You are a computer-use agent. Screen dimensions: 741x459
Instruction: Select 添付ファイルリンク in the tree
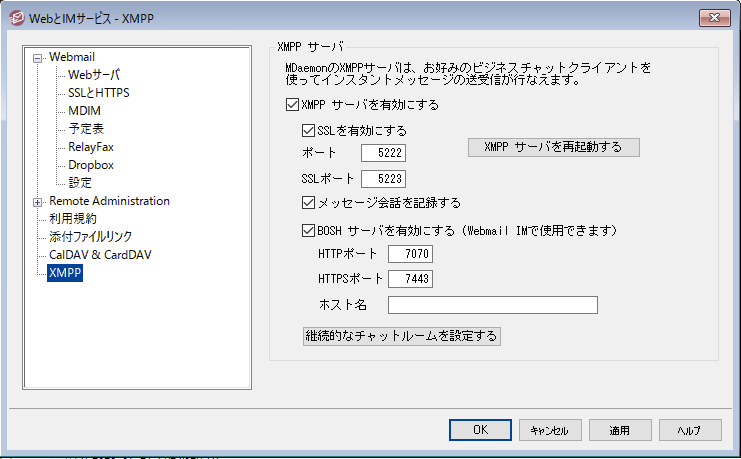(x=90, y=237)
